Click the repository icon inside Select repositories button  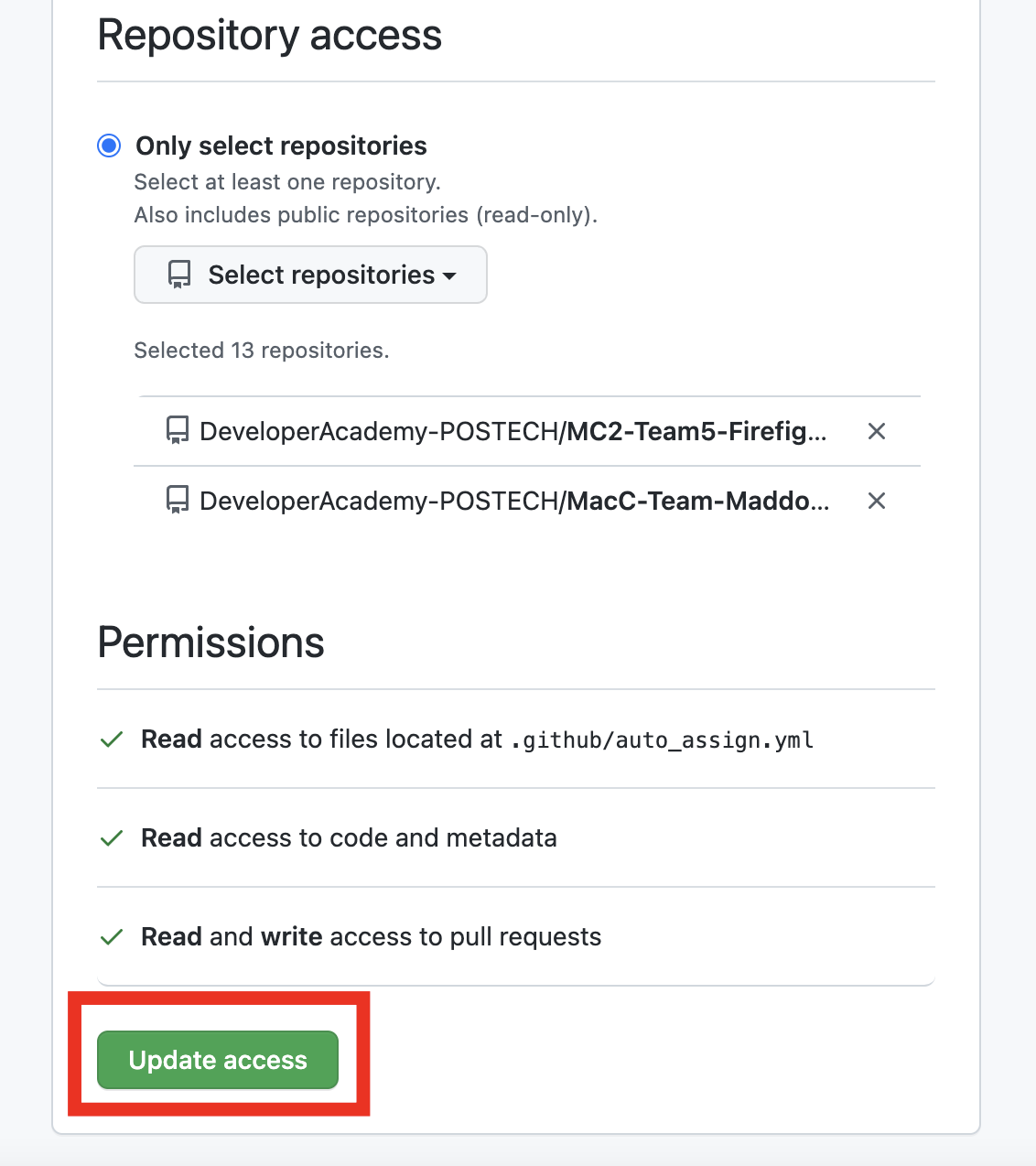click(x=179, y=275)
